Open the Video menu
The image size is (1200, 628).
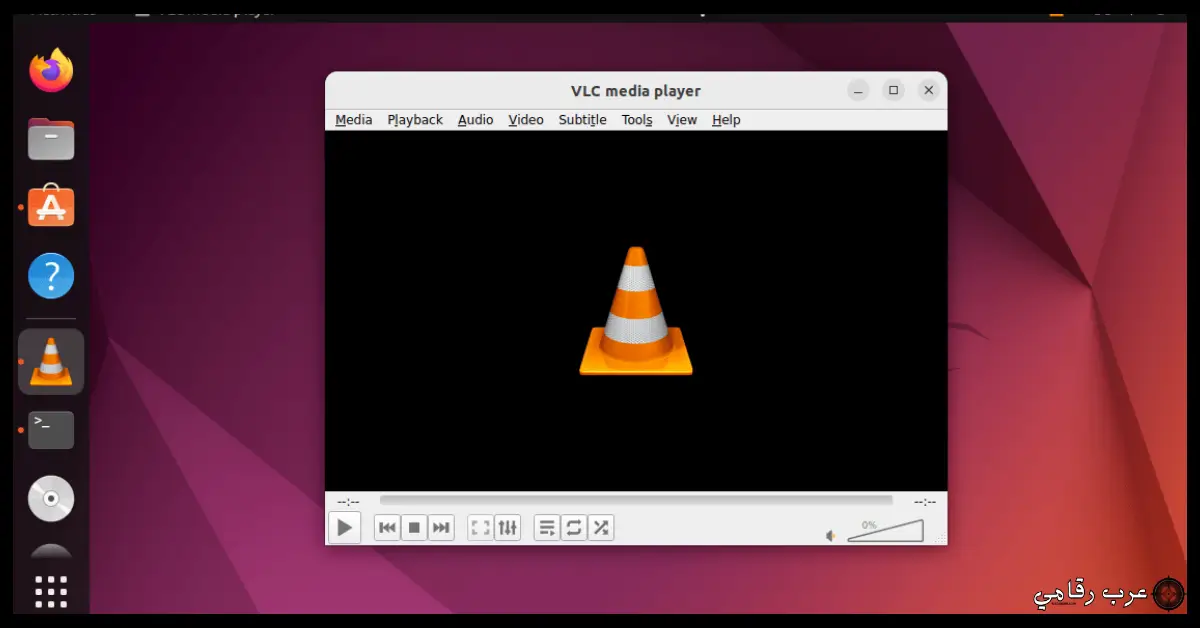click(x=526, y=120)
